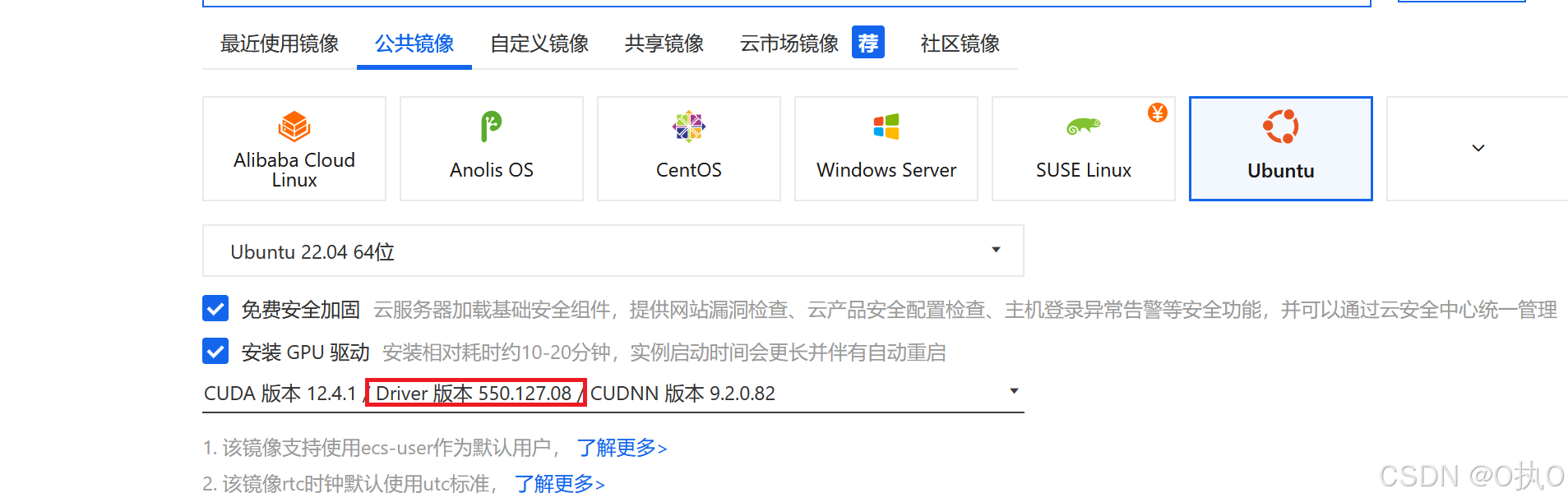Pick the CentOS logo icon
This screenshot has width=1568, height=502.
tap(689, 127)
